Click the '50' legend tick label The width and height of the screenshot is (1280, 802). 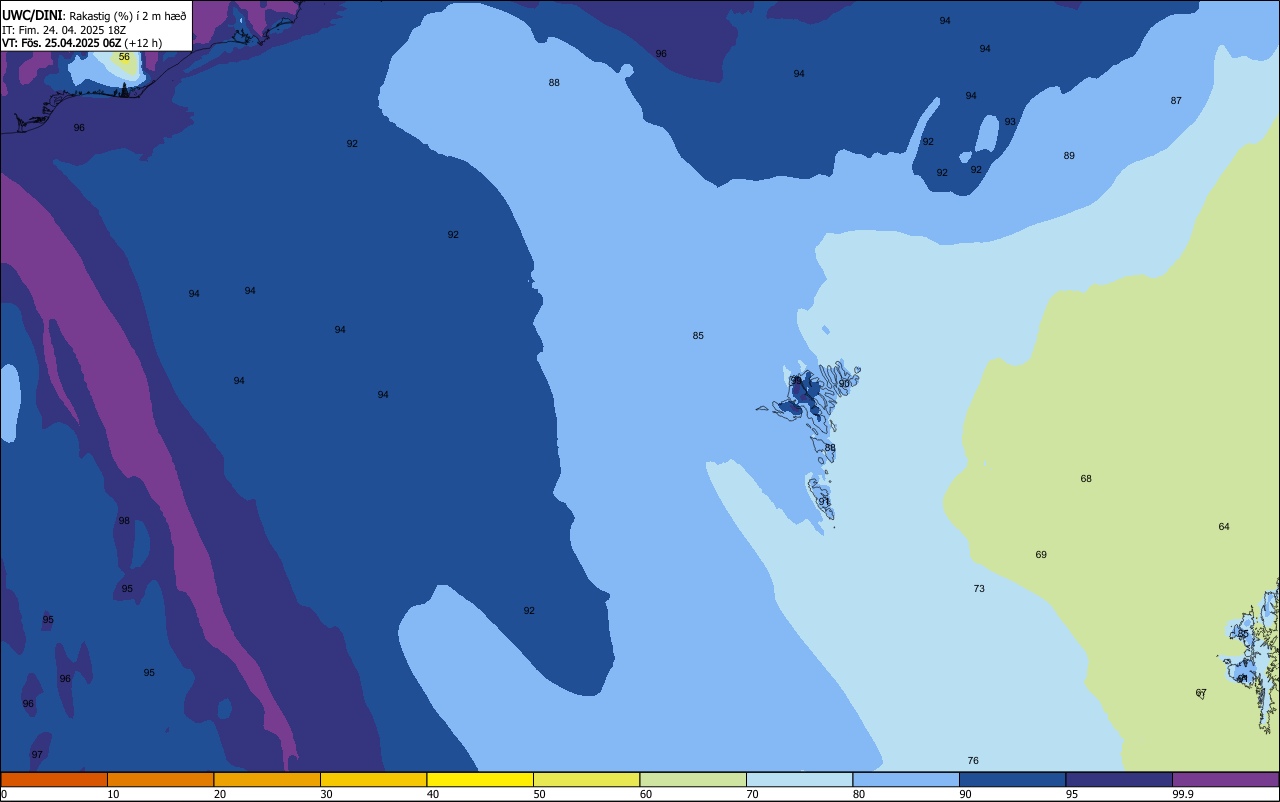coord(539,794)
